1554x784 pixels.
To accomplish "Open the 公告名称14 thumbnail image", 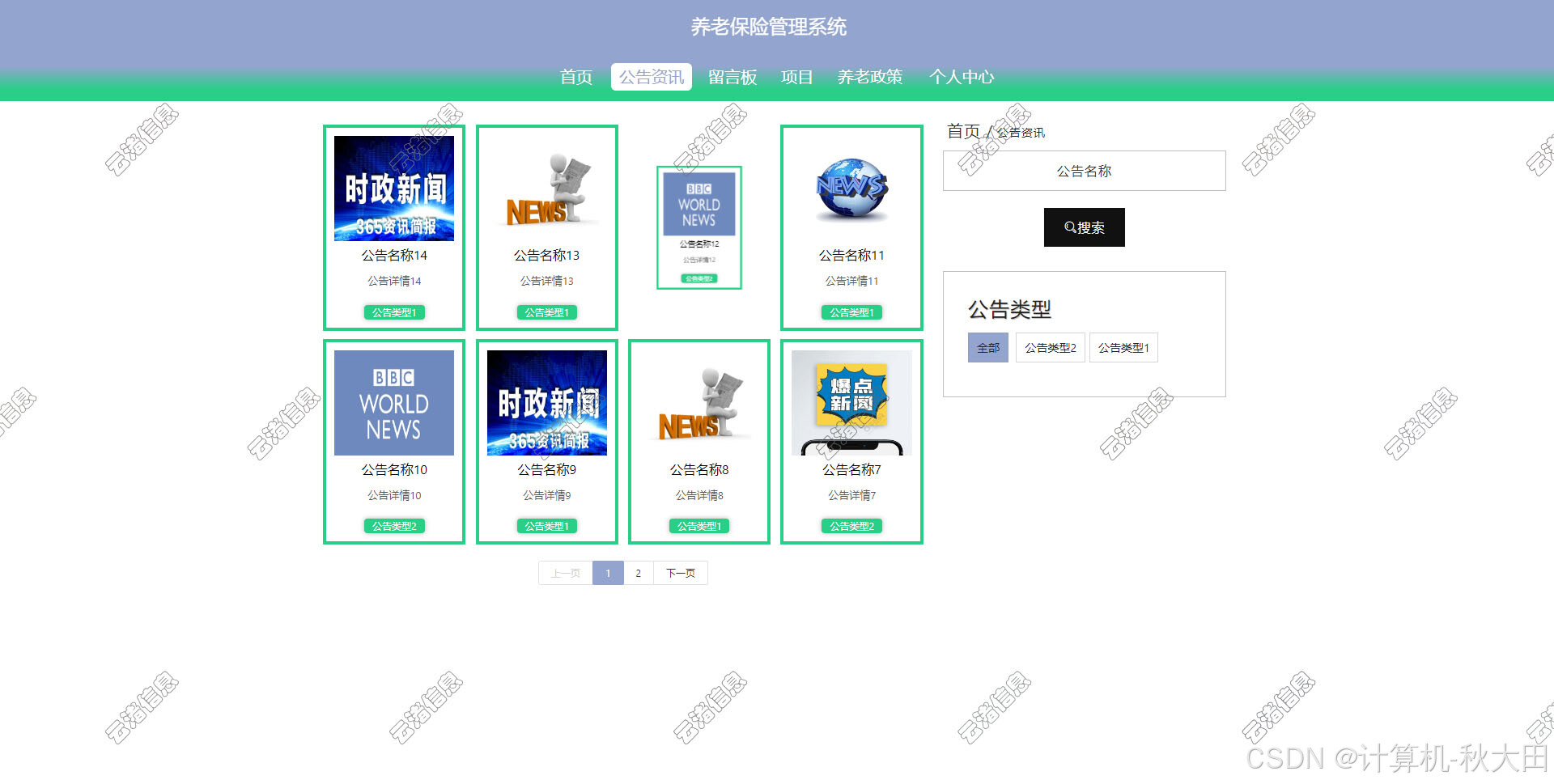I will click(x=394, y=189).
